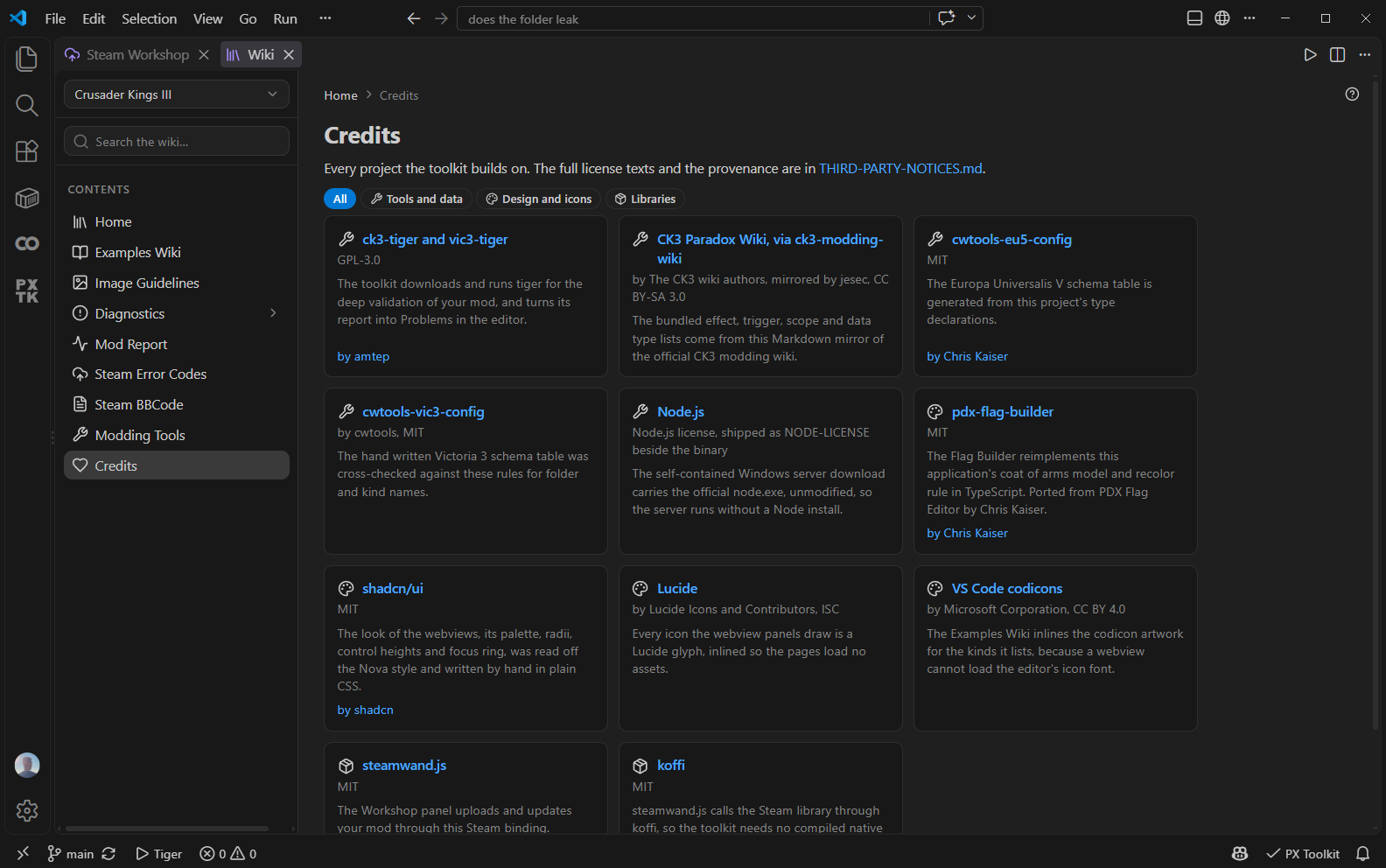Click the sidebar horizontal scrollbar
This screenshot has height=868, width=1386.
pos(167,829)
